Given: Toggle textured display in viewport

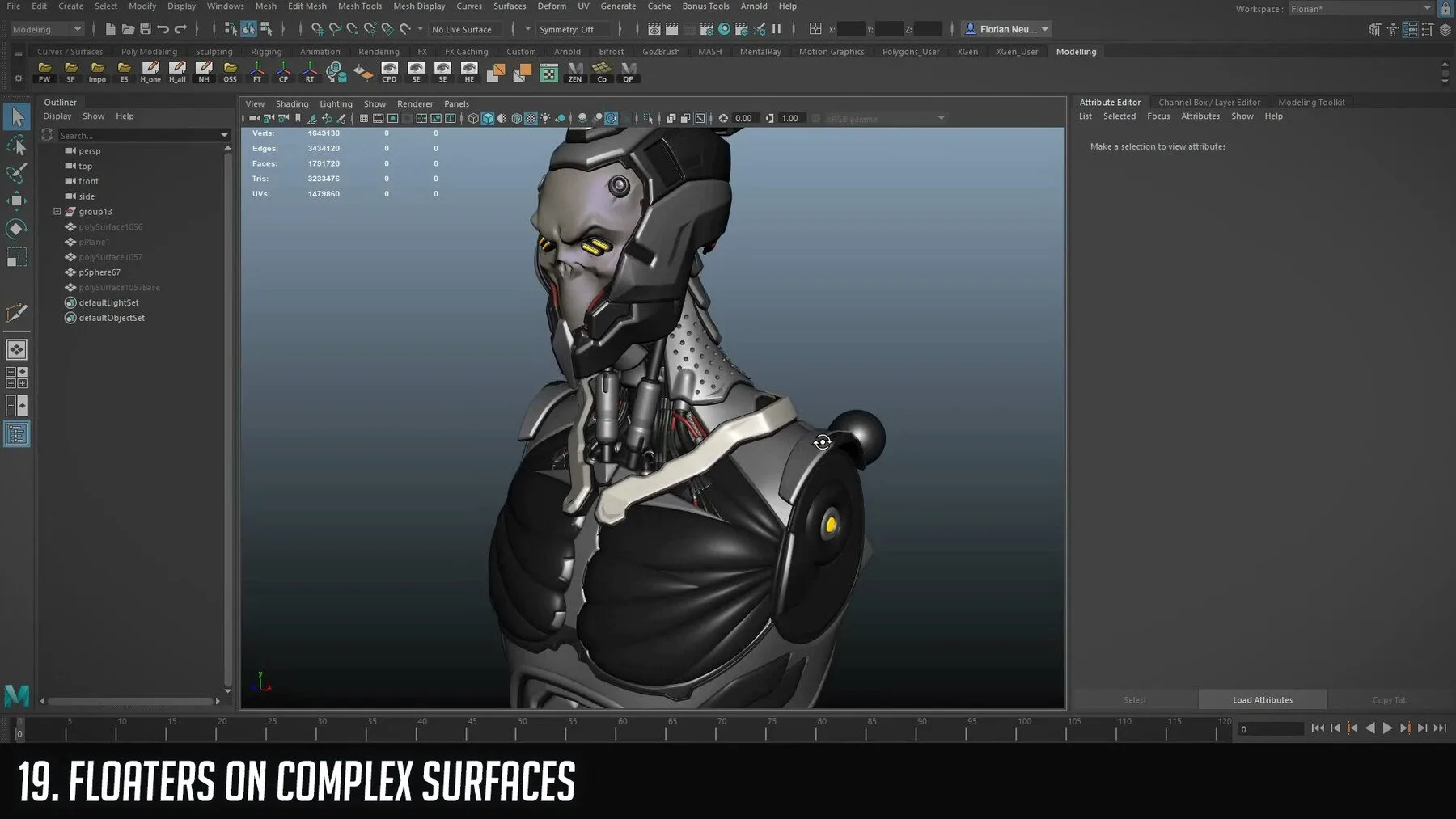Looking at the screenshot, I should tap(531, 118).
